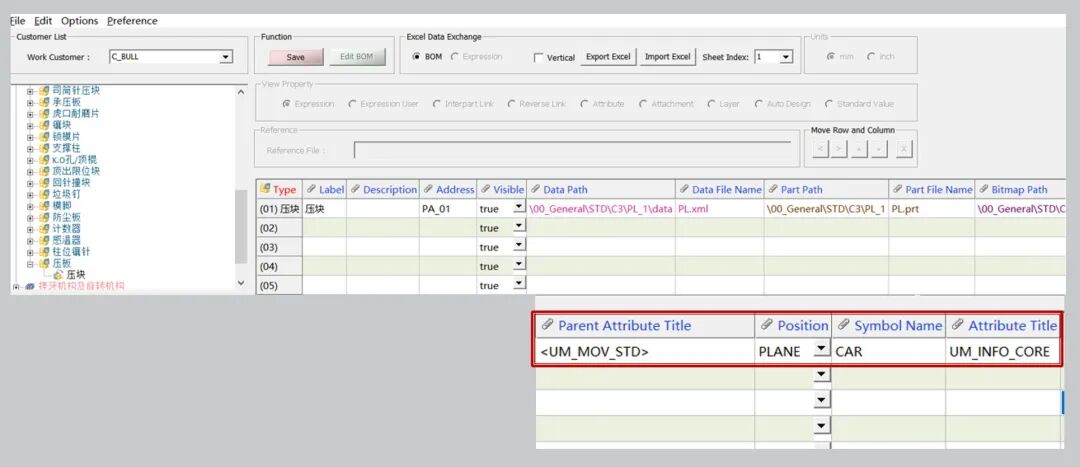Collapse the 压板 tree node
The image size is (1080, 467).
(30, 263)
